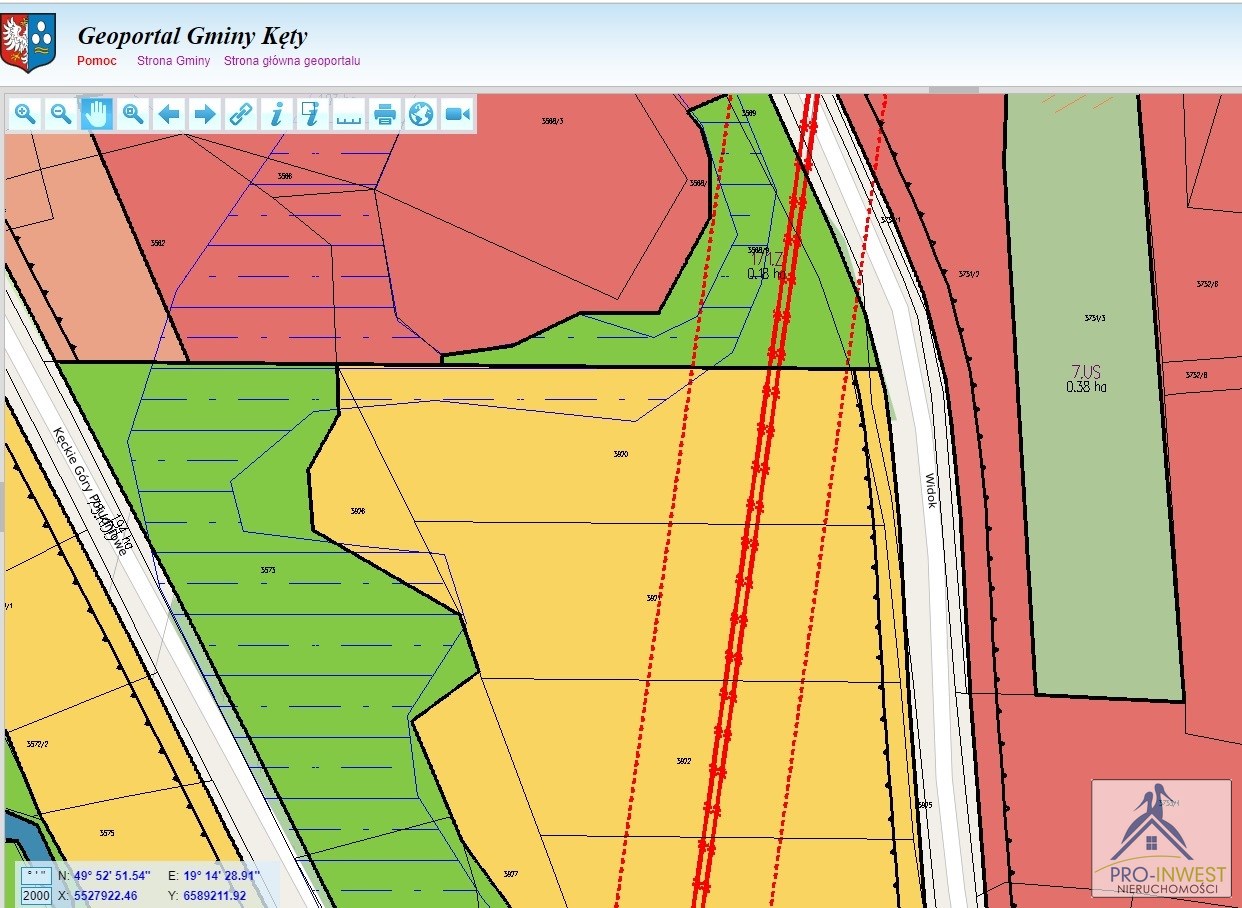Open the Pomoc help link

(97, 61)
